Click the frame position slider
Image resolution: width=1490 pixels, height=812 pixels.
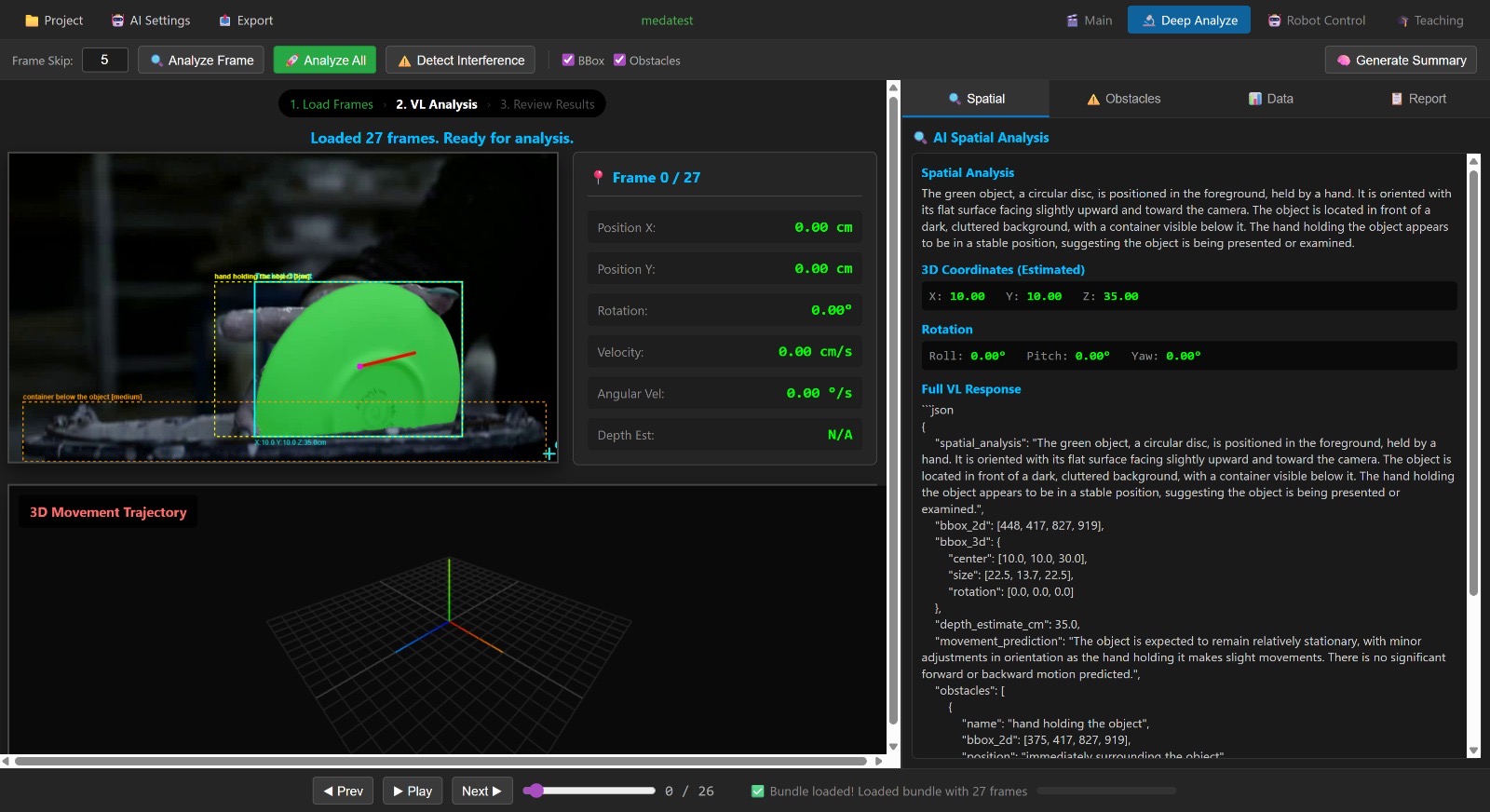(589, 791)
